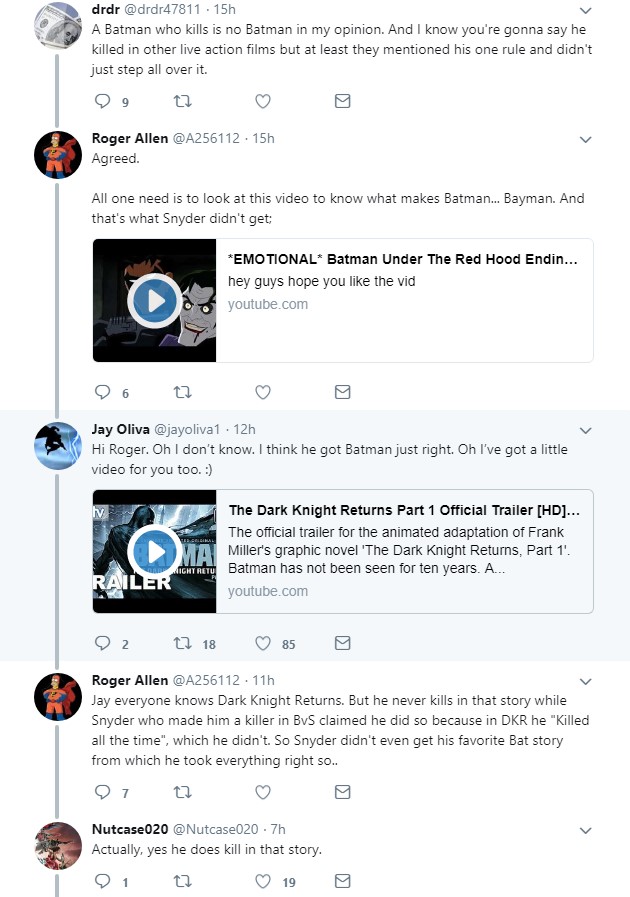Play Batman Under The Red Hood video

(154, 300)
